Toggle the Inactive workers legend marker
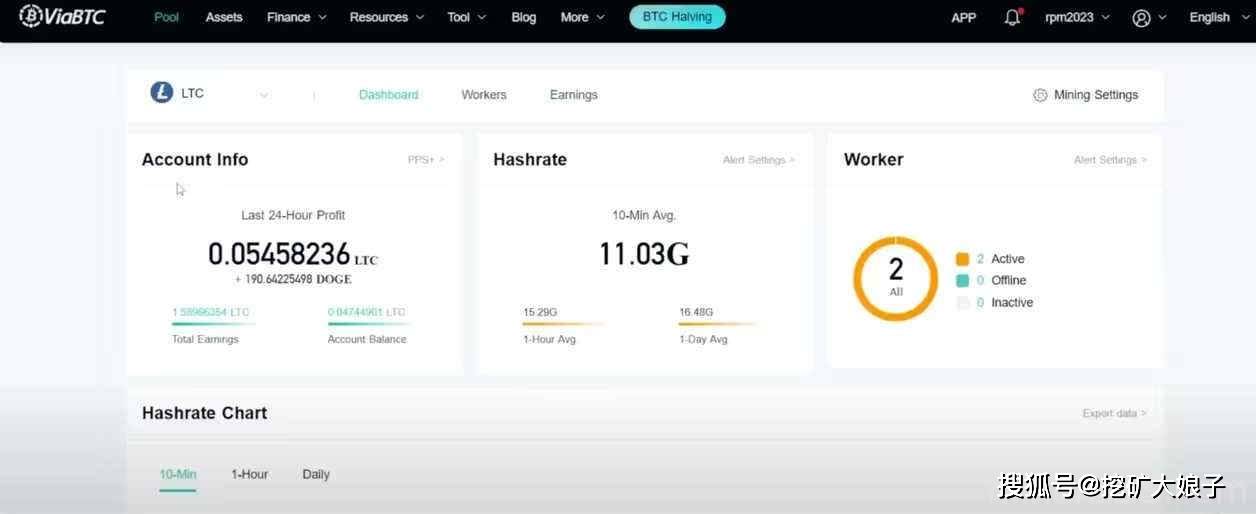This screenshot has height=514, width=1256. [962, 303]
